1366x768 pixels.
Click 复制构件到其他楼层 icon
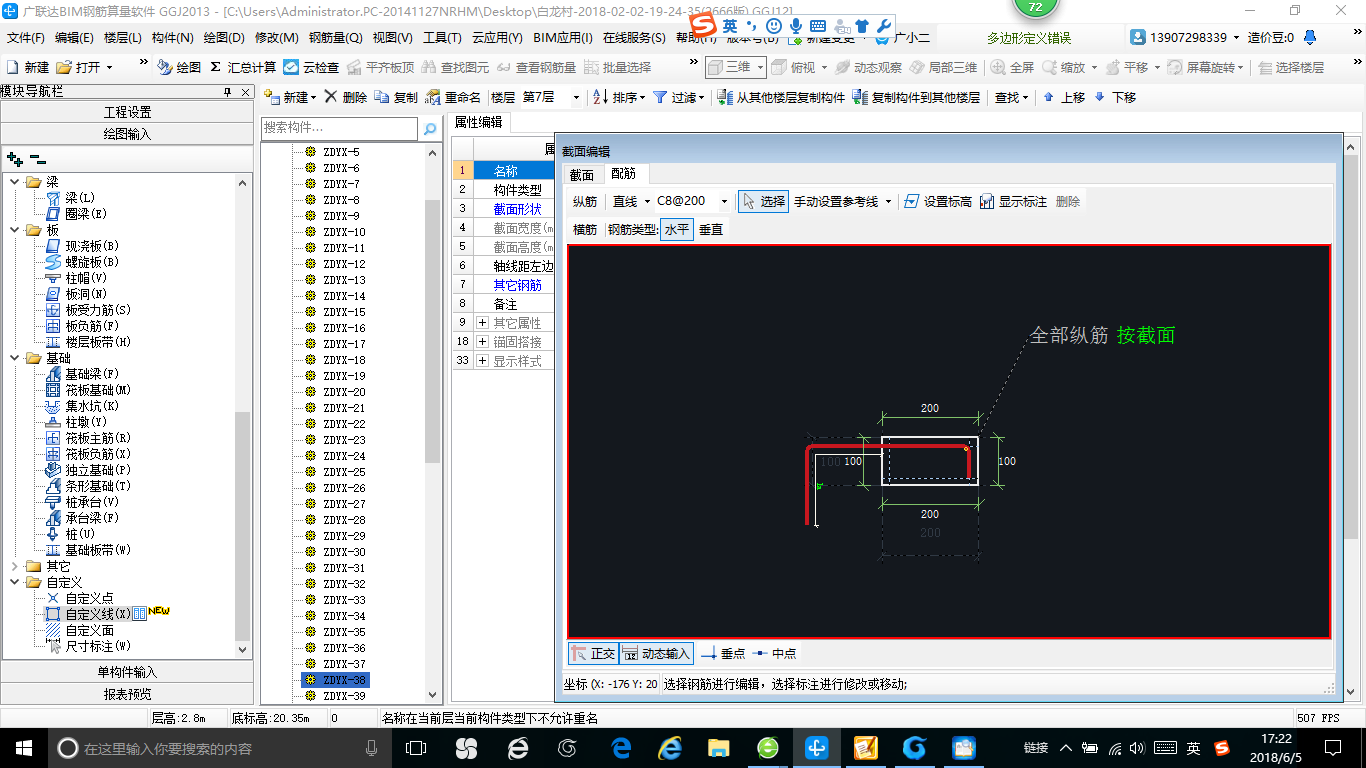tap(860, 97)
